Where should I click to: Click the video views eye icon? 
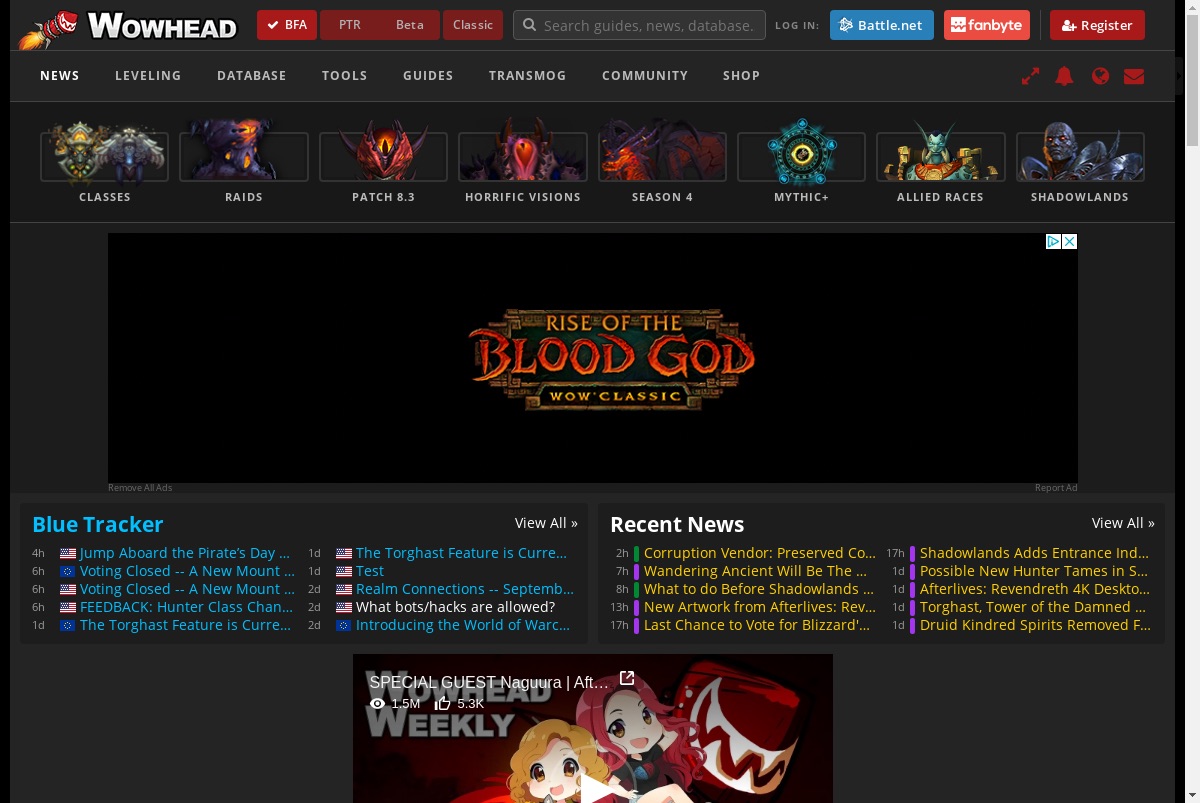pyautogui.click(x=377, y=704)
